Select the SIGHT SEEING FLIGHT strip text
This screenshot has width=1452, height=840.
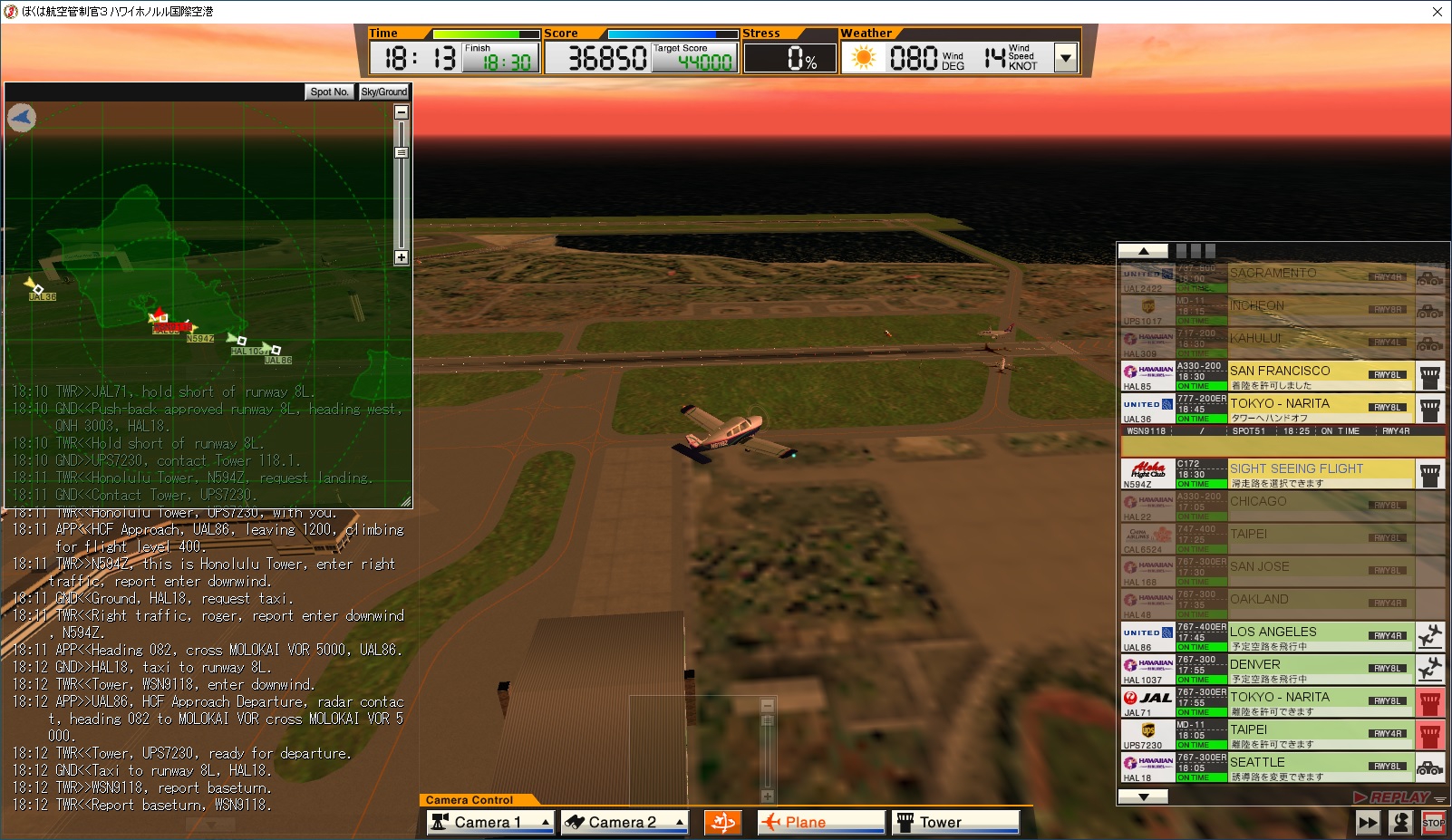pos(1296,468)
